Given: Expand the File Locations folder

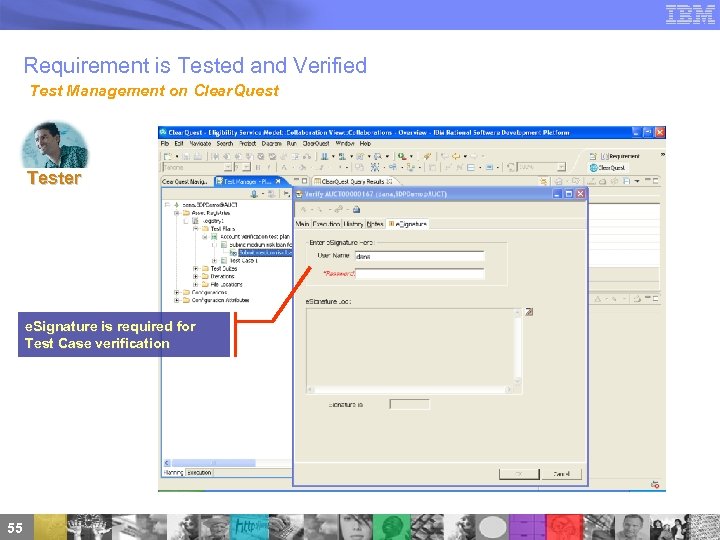Looking at the screenshot, I should (x=196, y=284).
